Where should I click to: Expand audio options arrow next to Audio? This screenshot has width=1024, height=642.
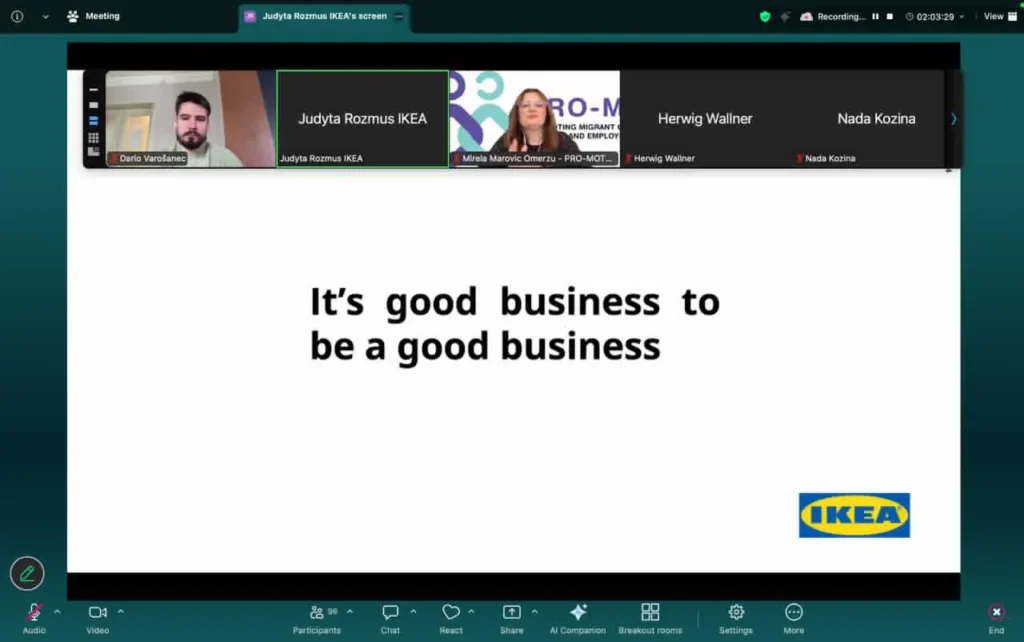tap(57, 610)
